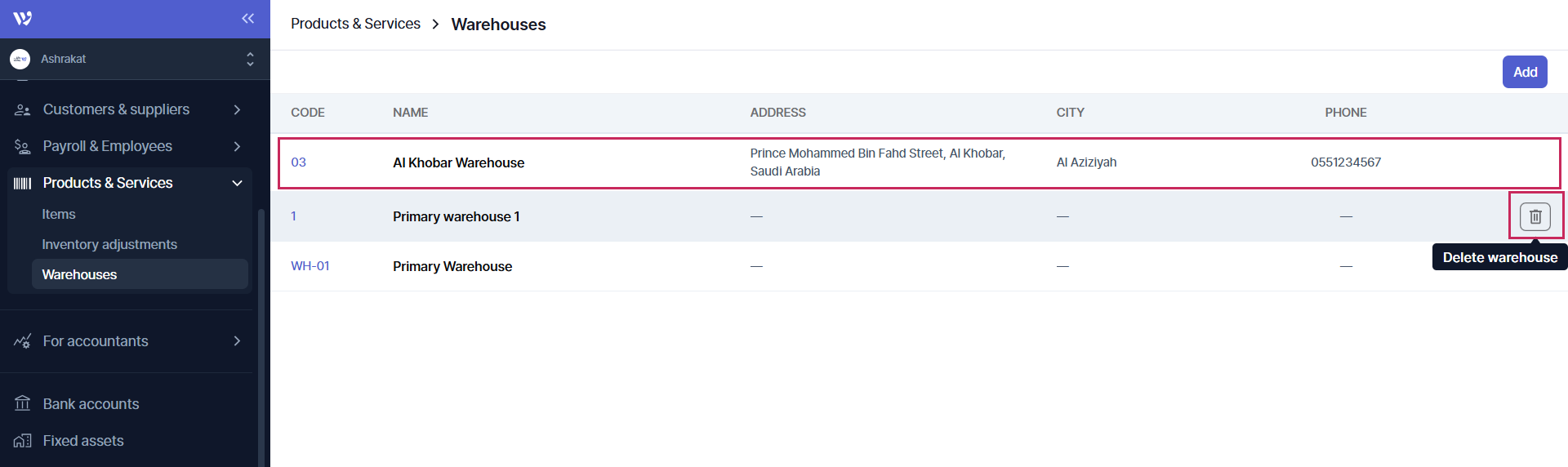The width and height of the screenshot is (1568, 467).
Task: Click the Fixed assets icon in the sidebar
Action: (x=23, y=441)
